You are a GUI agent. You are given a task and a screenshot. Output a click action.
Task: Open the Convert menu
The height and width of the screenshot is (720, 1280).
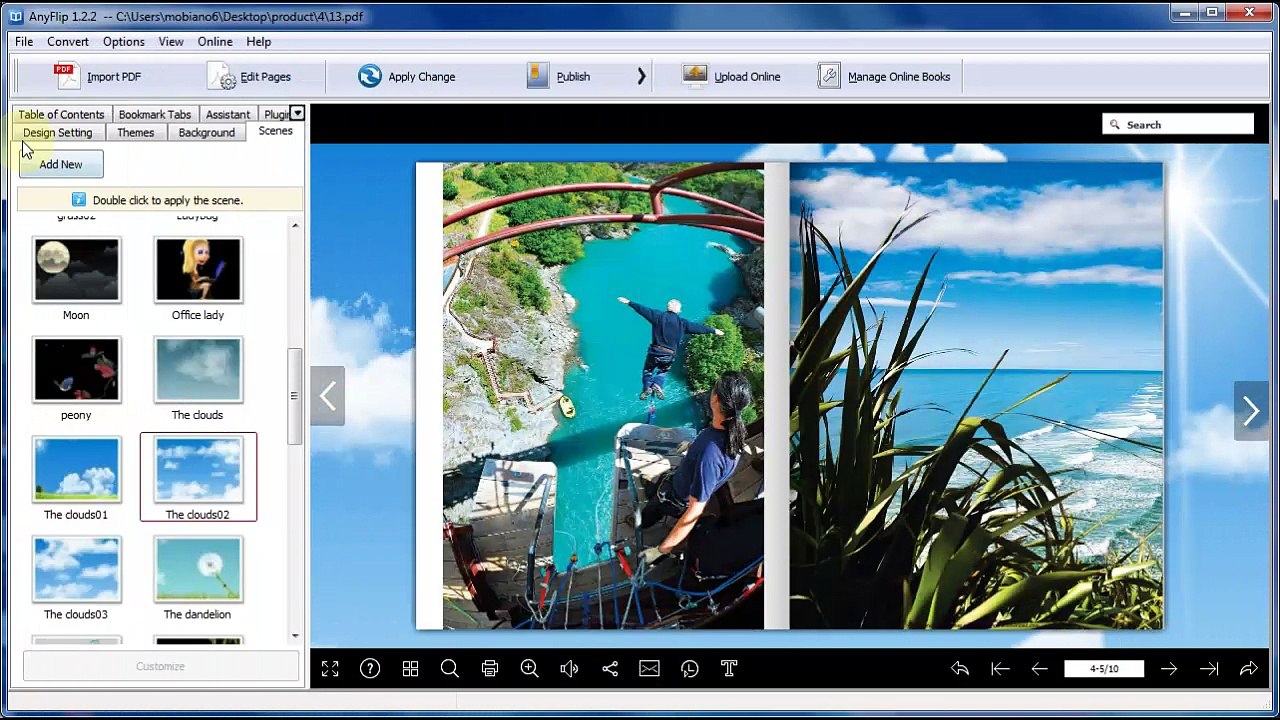[x=68, y=42]
